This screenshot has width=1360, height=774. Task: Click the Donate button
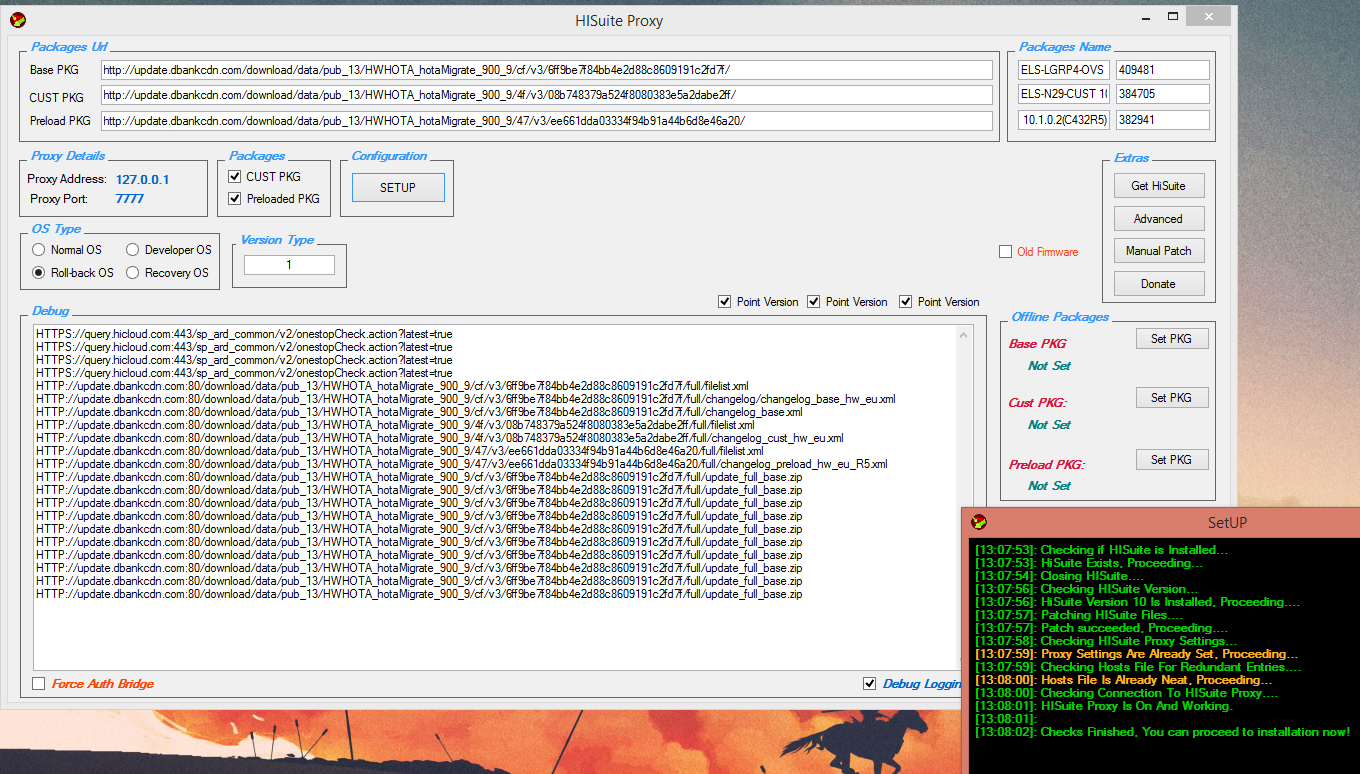pyautogui.click(x=1158, y=283)
